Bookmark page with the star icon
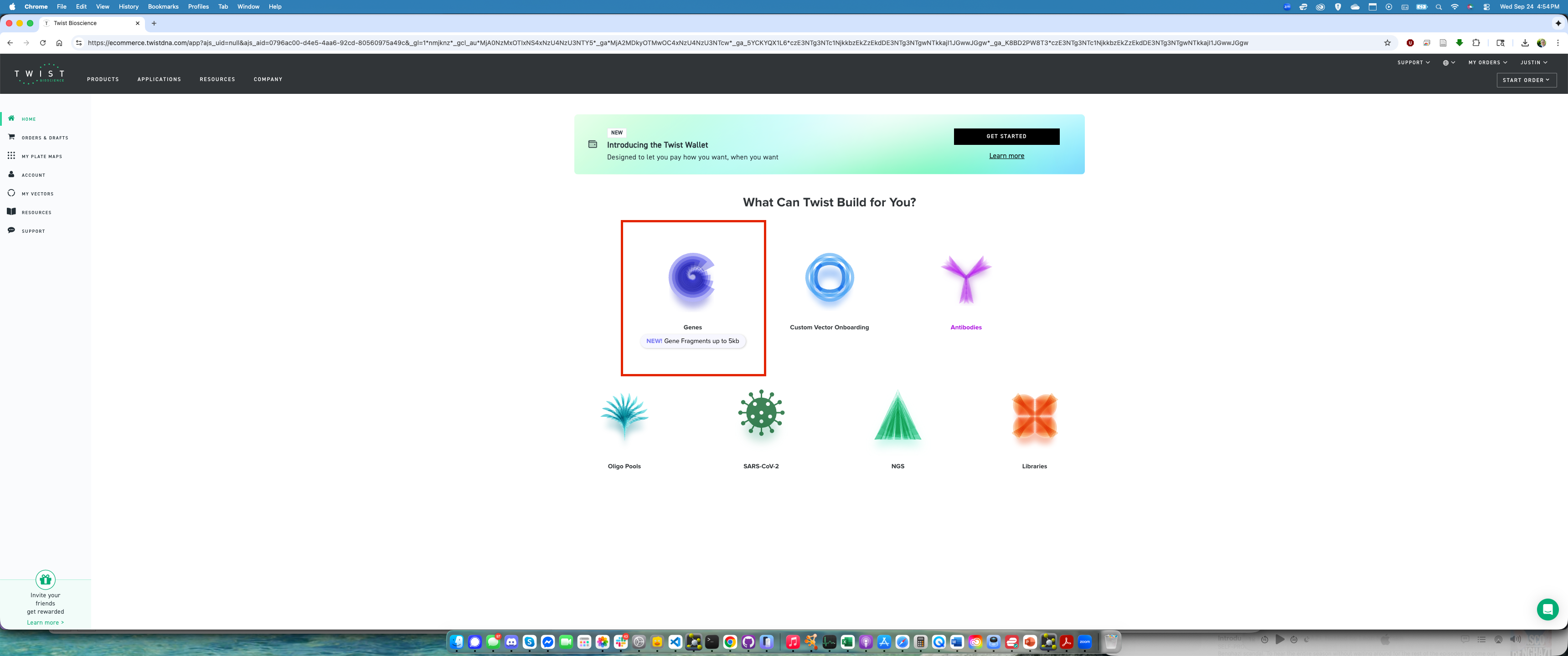Image resolution: width=1568 pixels, height=656 pixels. click(1387, 43)
